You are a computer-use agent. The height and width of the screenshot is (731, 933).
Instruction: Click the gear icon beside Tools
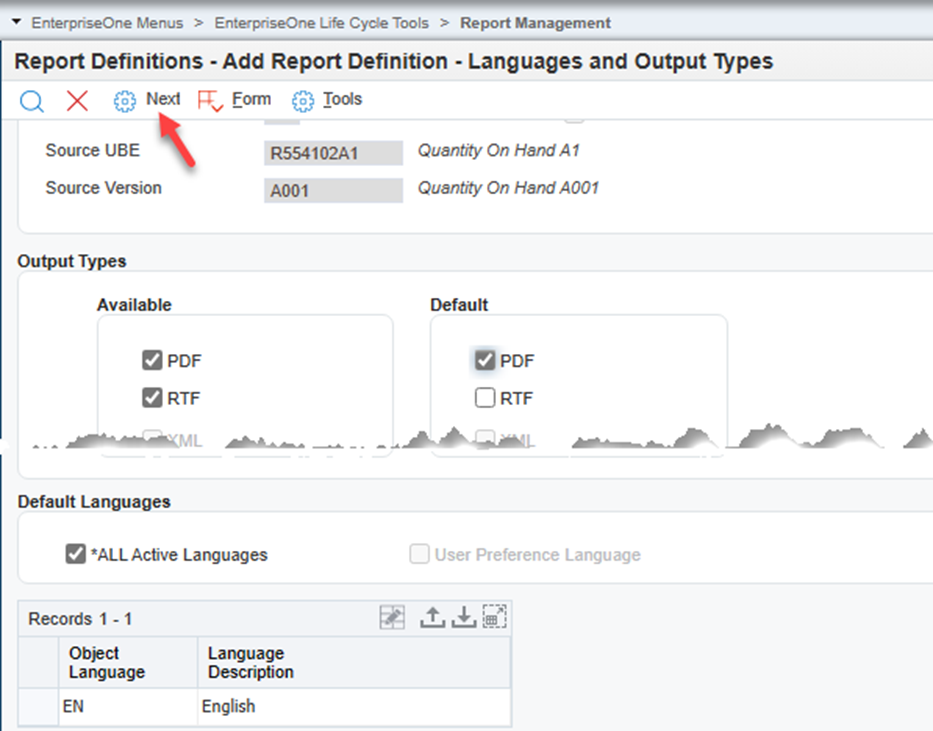coord(302,101)
